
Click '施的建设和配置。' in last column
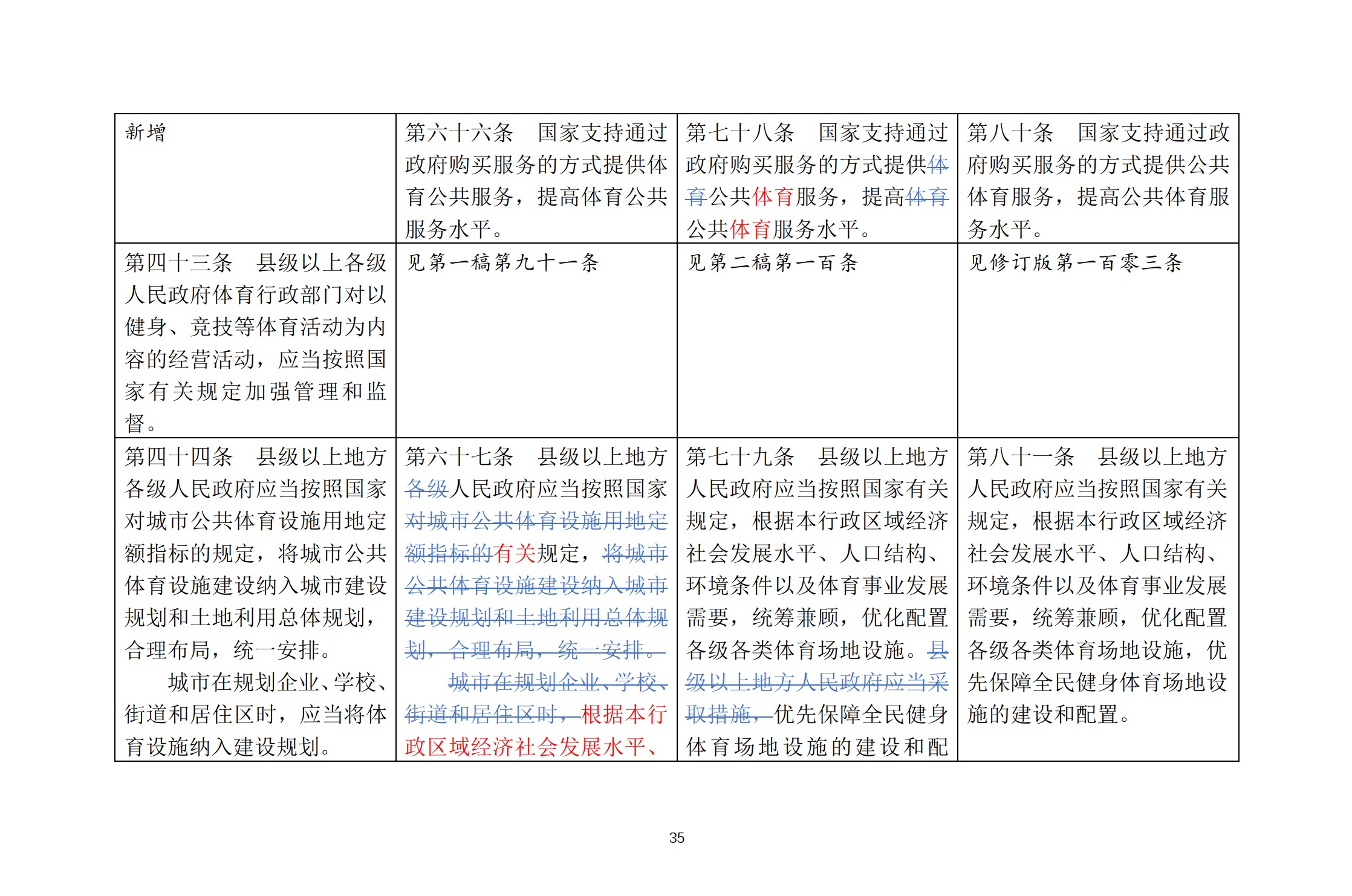pyautogui.click(x=1048, y=715)
